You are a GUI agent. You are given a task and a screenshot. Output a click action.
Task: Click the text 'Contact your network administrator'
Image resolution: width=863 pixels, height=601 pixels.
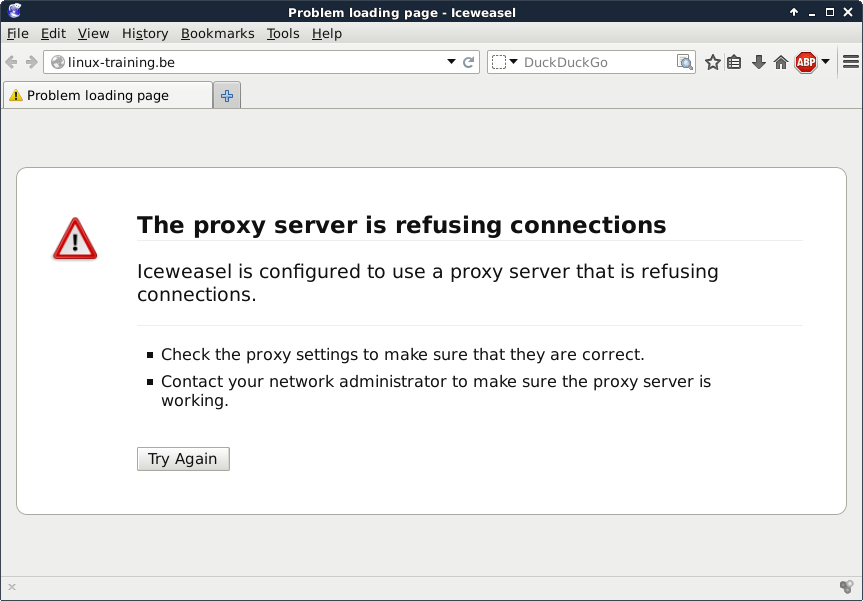coord(304,381)
